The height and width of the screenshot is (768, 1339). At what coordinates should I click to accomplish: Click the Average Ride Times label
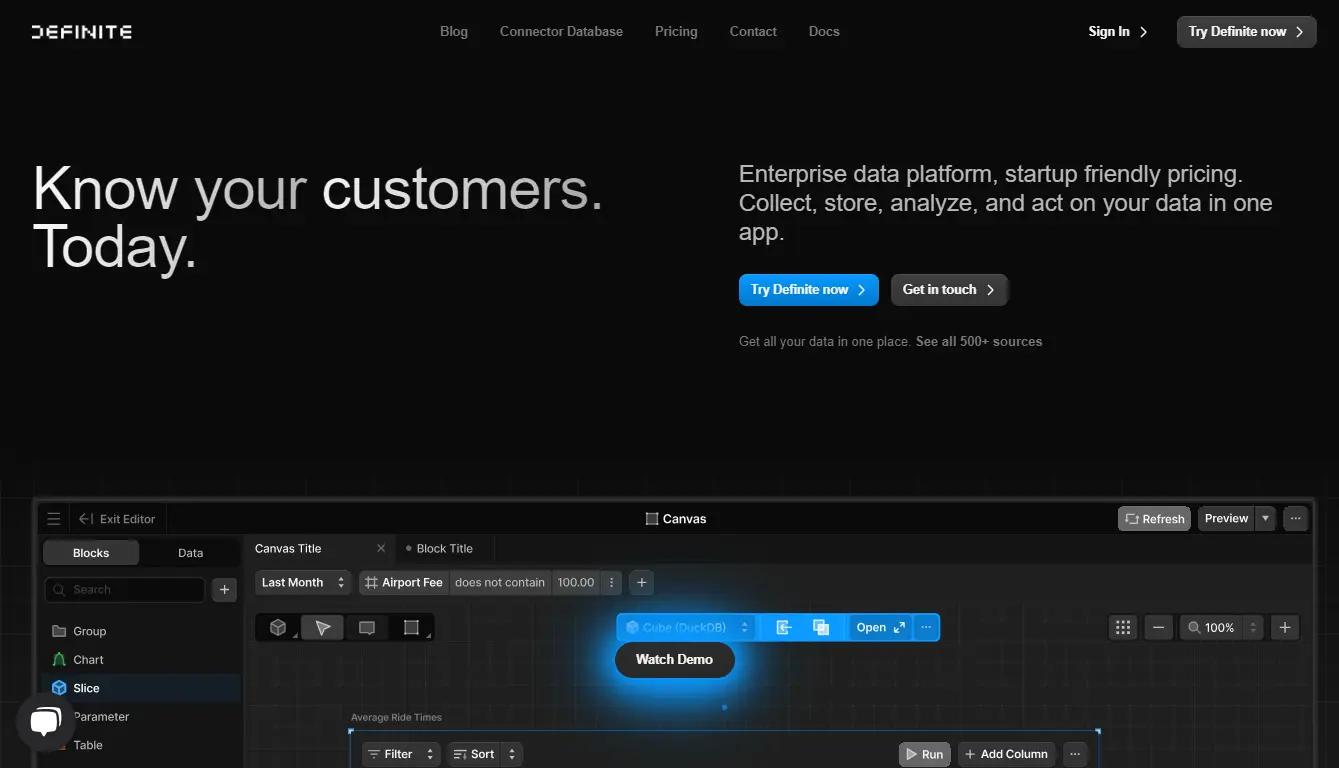pyautogui.click(x=396, y=717)
